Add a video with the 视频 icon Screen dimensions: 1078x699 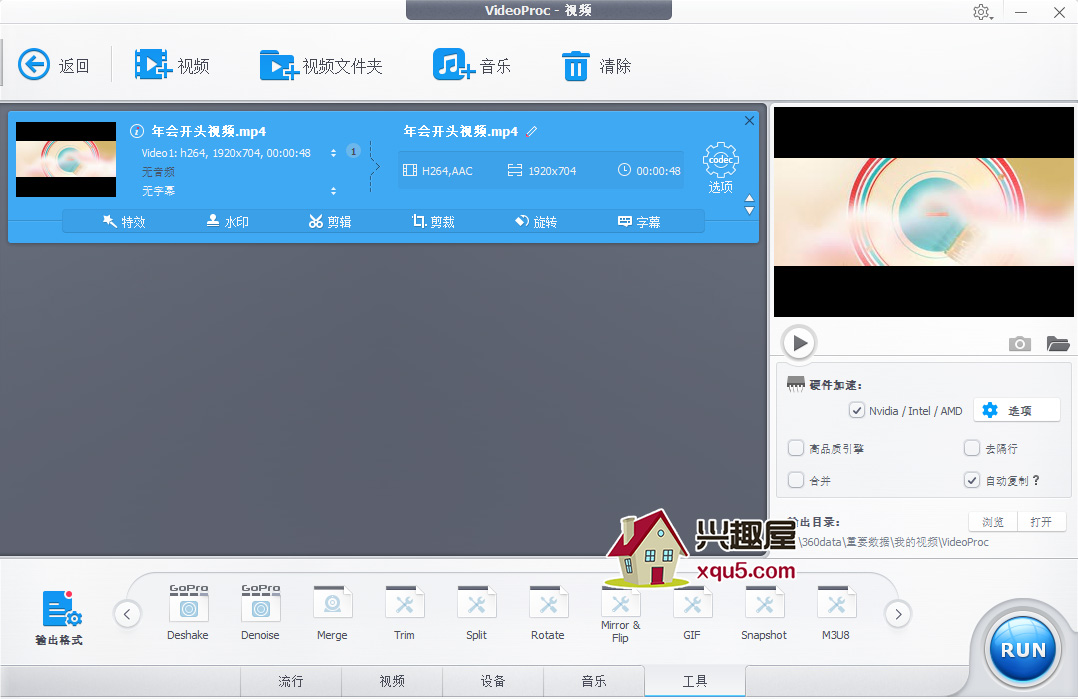[x=153, y=65]
